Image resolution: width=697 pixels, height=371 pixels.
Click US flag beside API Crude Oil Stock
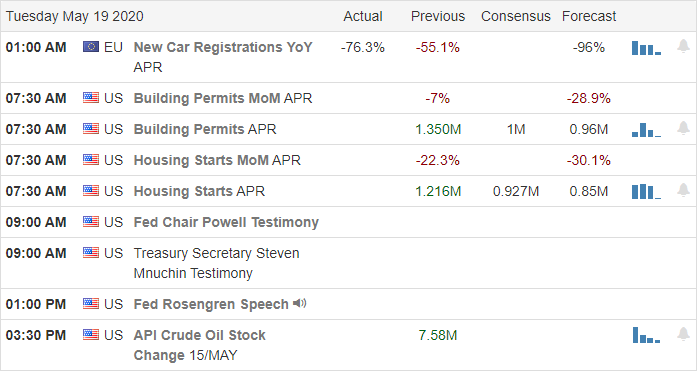click(x=91, y=334)
